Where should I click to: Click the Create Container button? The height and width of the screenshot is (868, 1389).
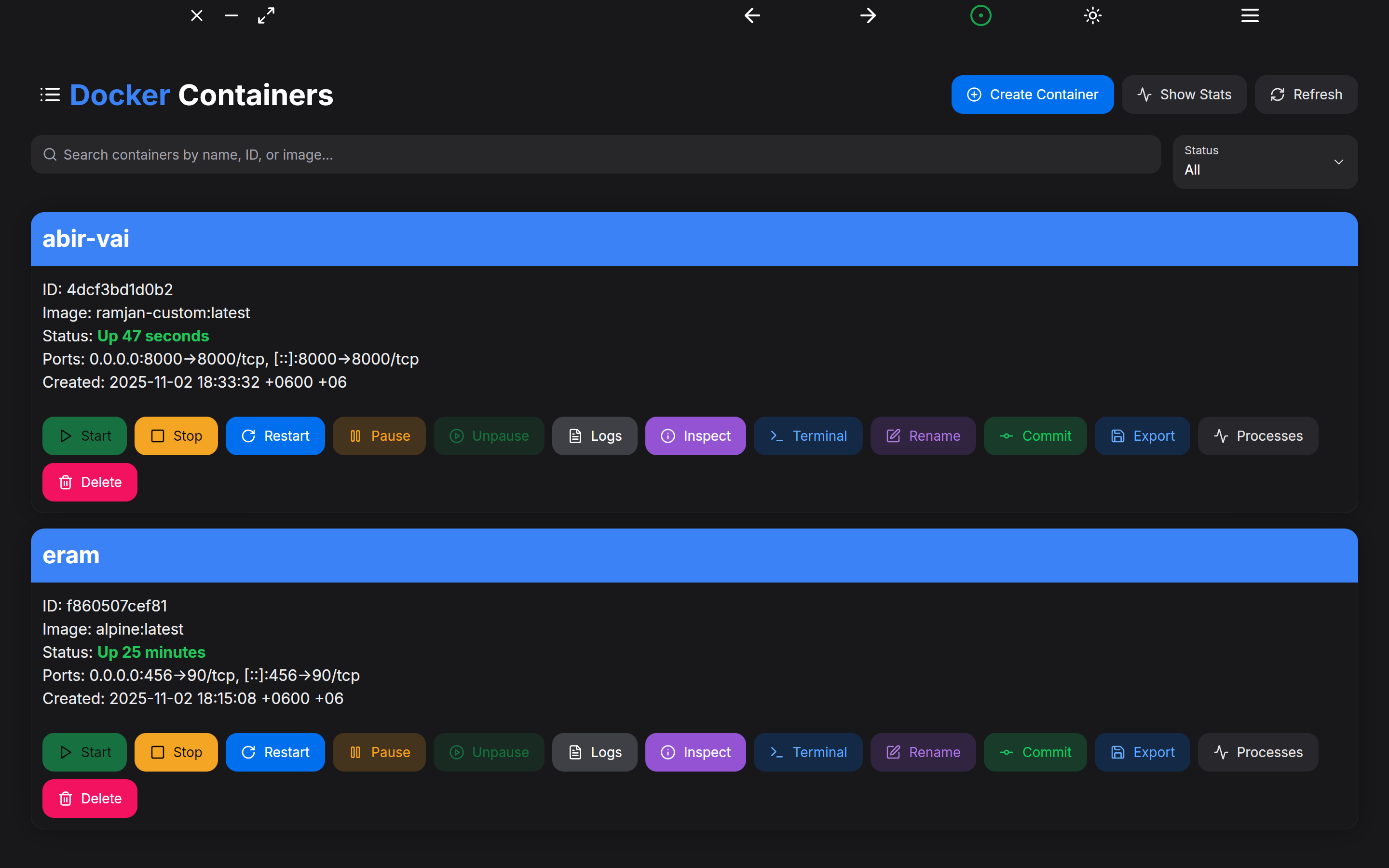click(1032, 95)
